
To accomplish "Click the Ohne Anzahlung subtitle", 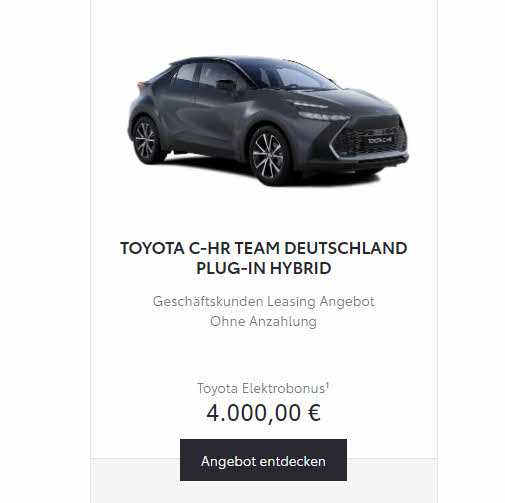I will tap(263, 321).
